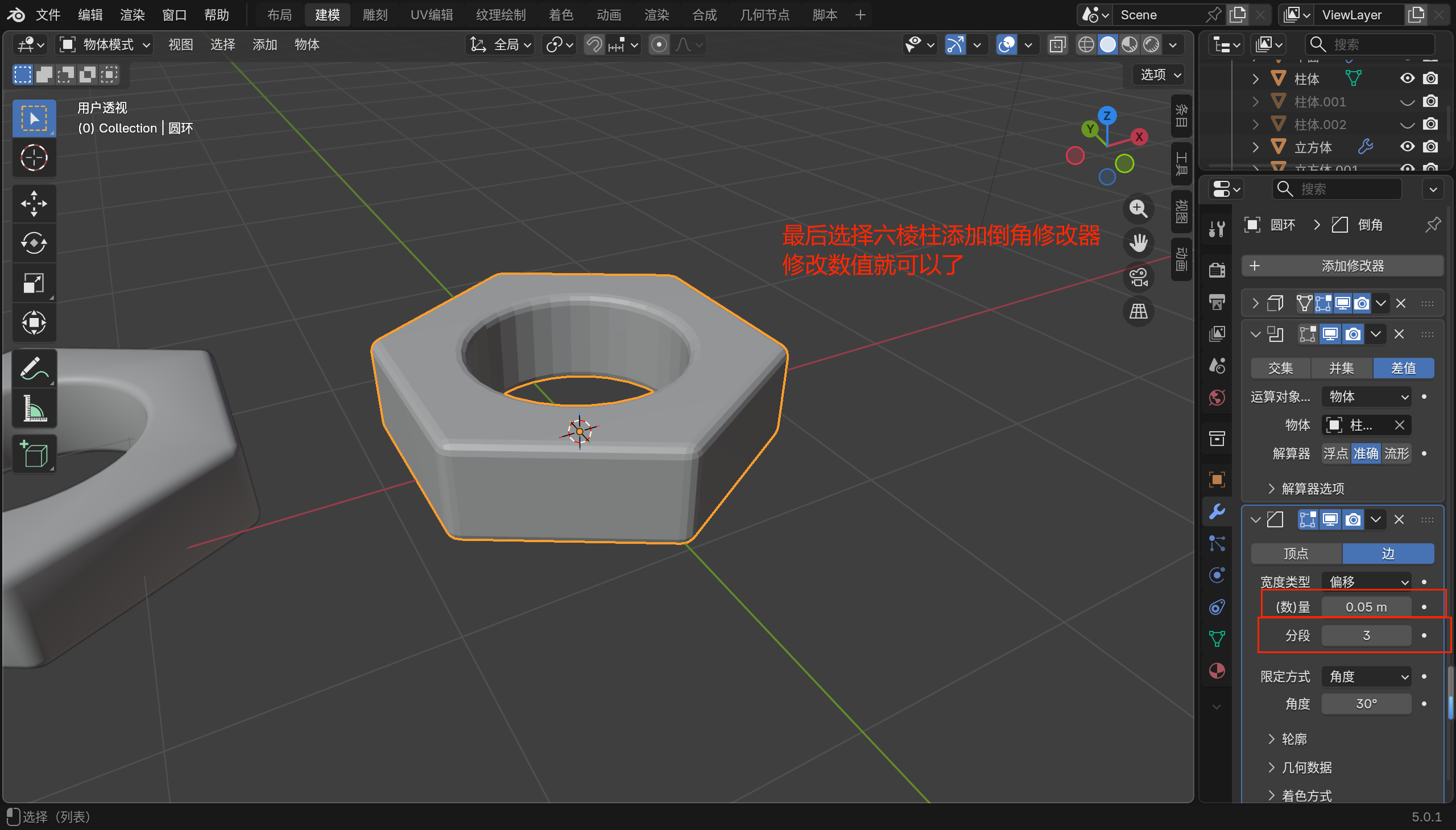Select the Add Cube tool
This screenshot has height=830, width=1456.
(x=34, y=455)
